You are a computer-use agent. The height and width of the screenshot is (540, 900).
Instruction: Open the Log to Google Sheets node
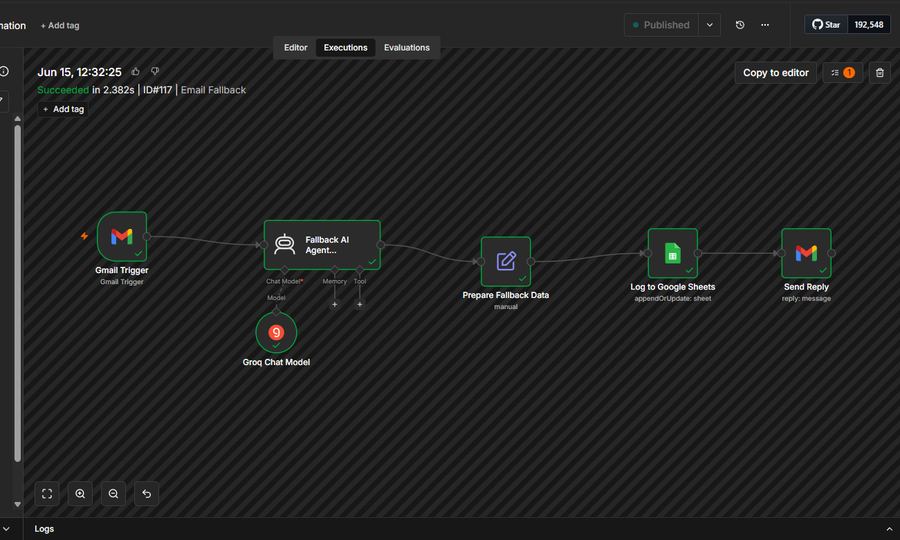pos(673,253)
